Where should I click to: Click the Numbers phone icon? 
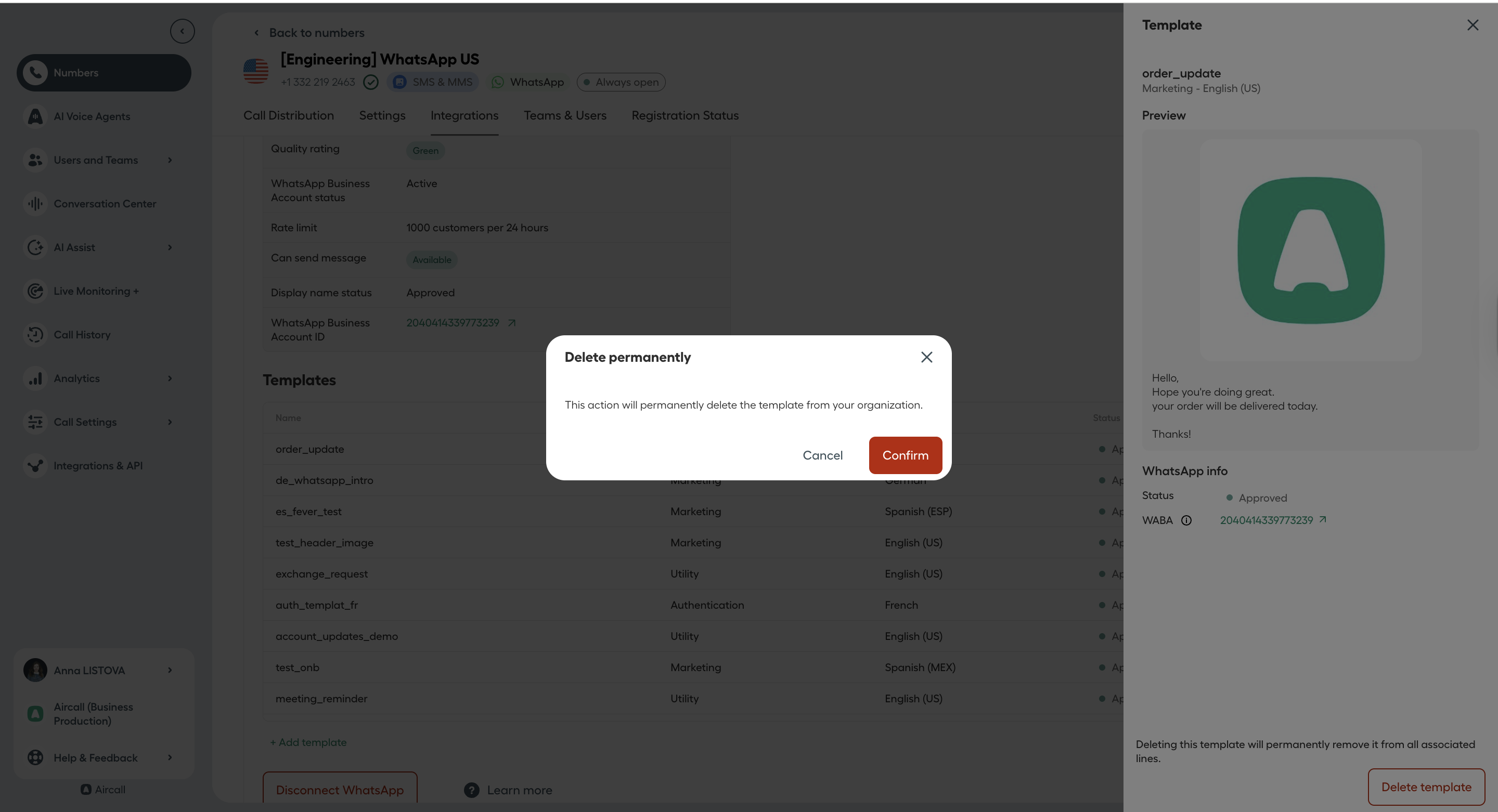tap(35, 73)
